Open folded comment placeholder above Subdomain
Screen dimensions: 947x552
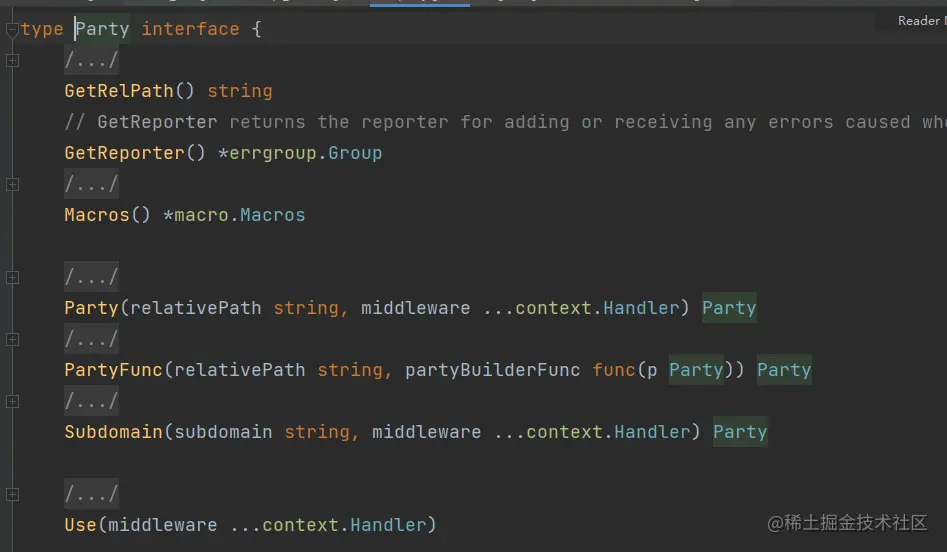tap(91, 401)
